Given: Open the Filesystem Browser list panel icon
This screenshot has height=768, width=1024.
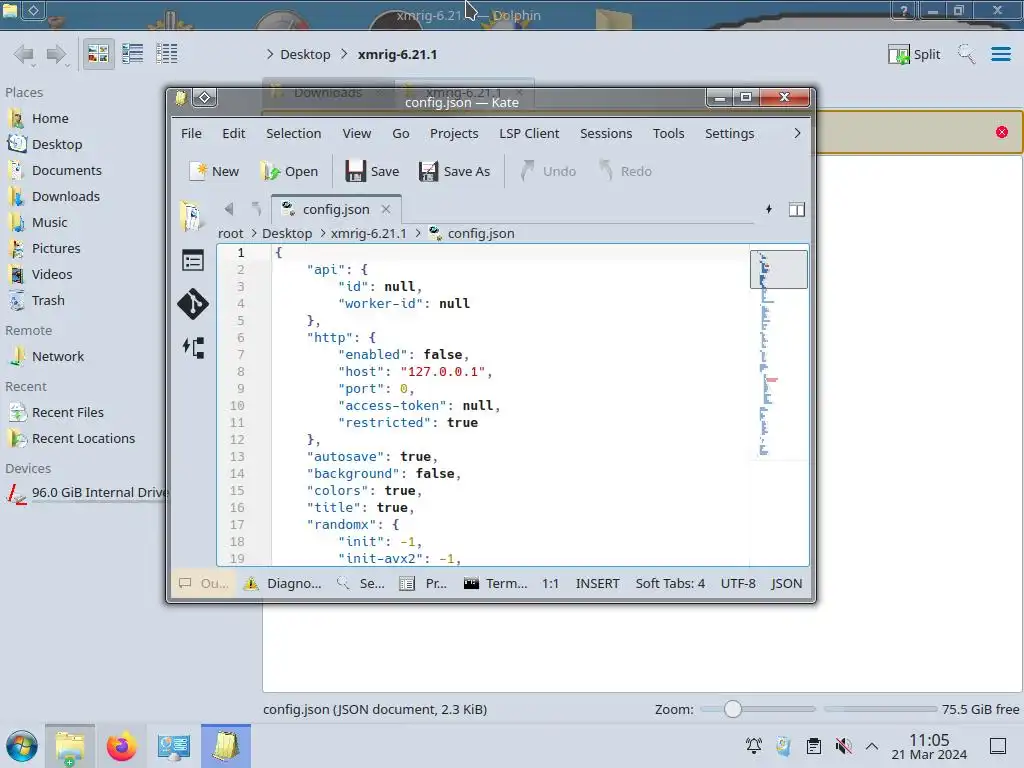Looking at the screenshot, I should coord(193,261).
